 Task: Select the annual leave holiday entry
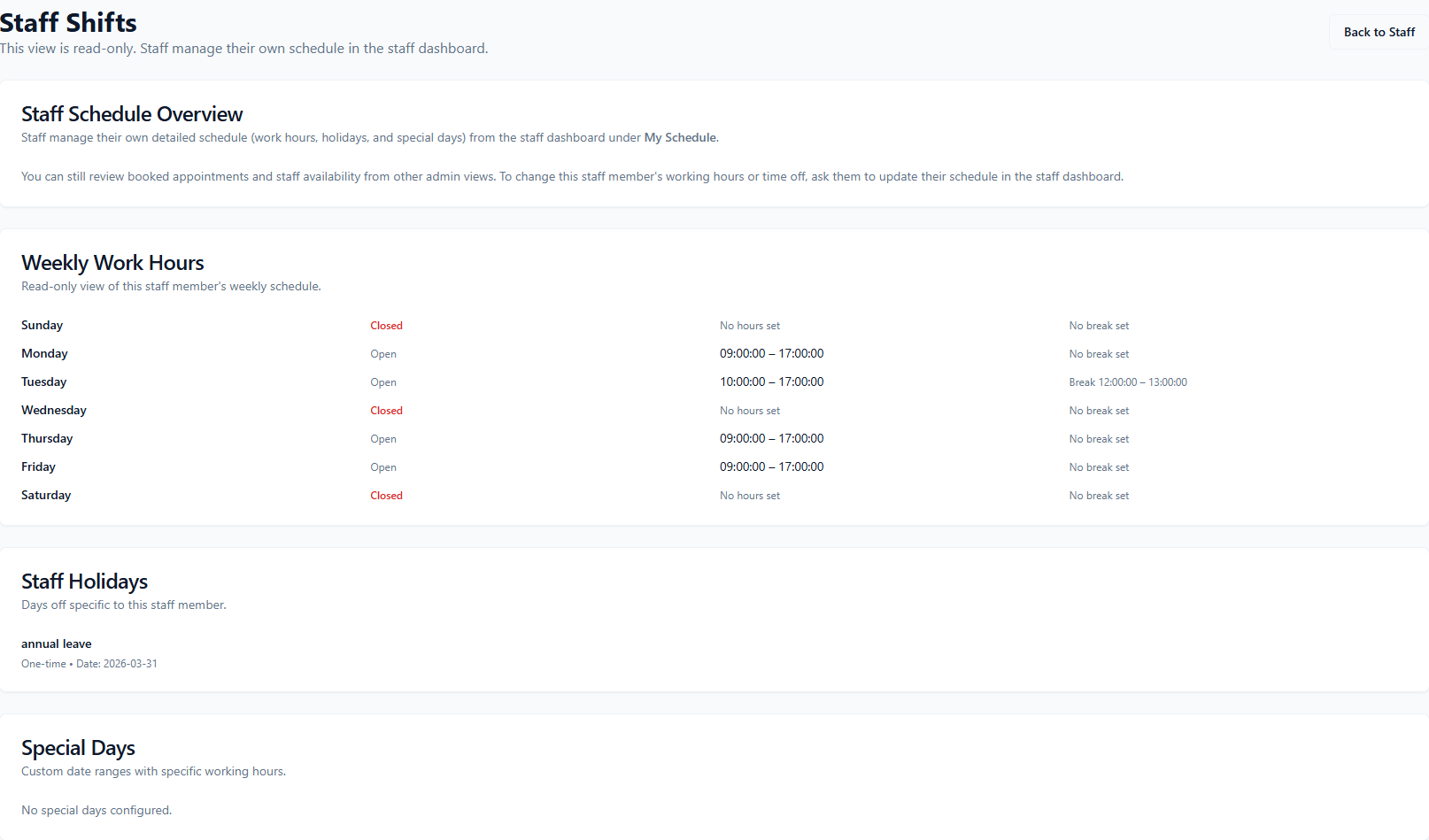[57, 644]
